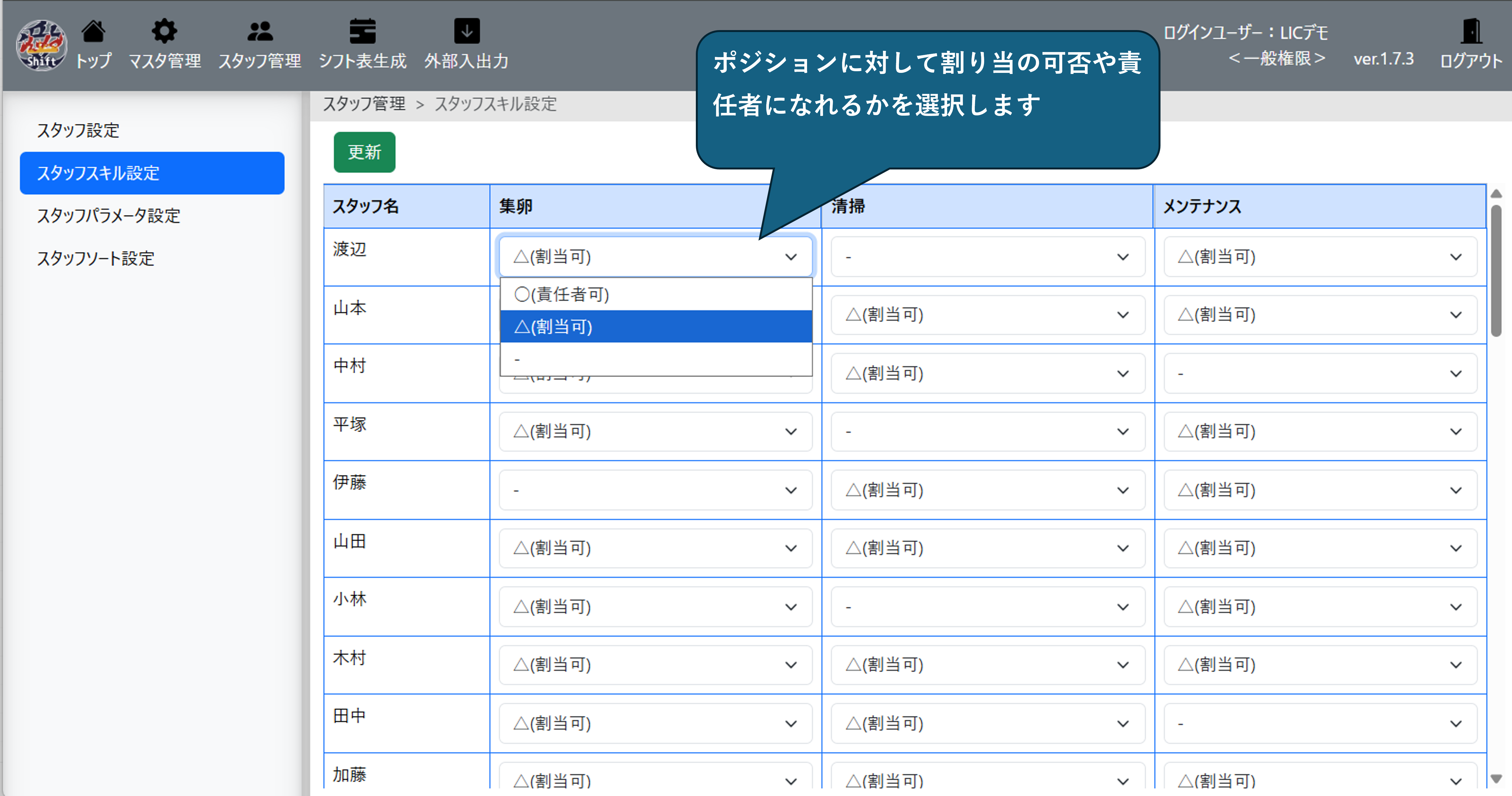The height and width of the screenshot is (796, 1512).
Task: Choose the △(割当可) highlighted option
Action: tap(656, 327)
